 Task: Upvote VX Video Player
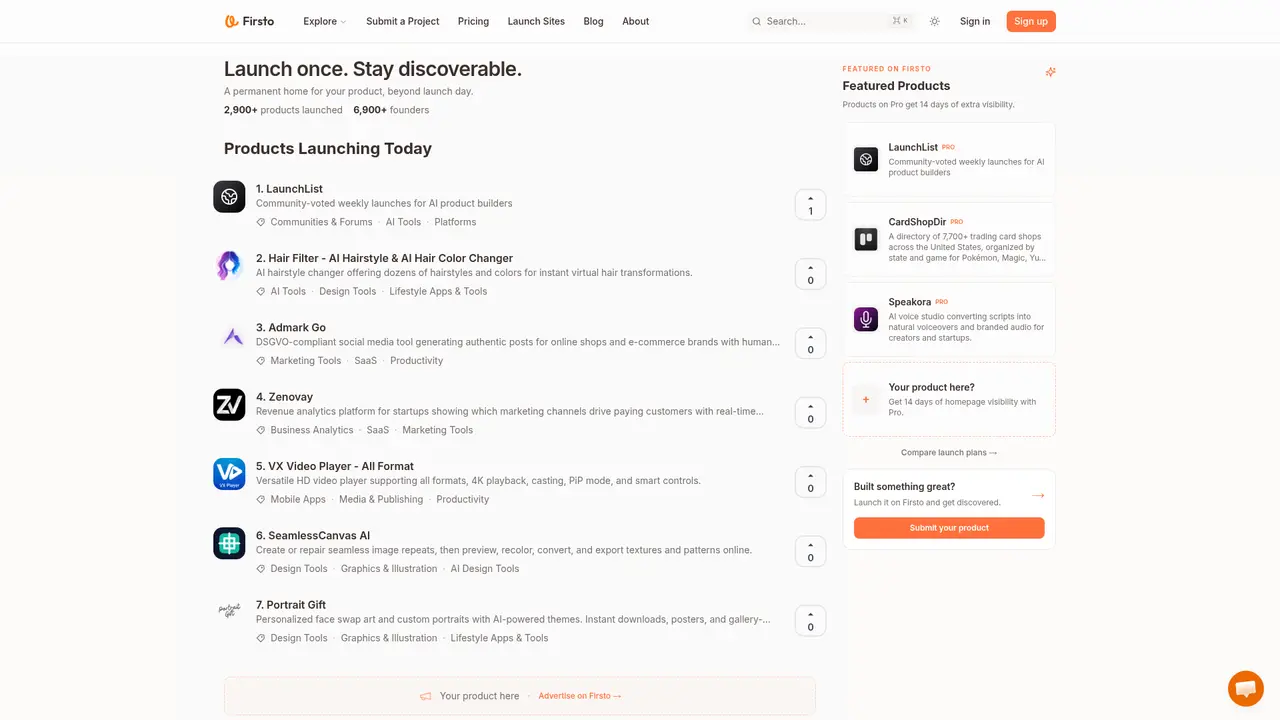tap(810, 482)
